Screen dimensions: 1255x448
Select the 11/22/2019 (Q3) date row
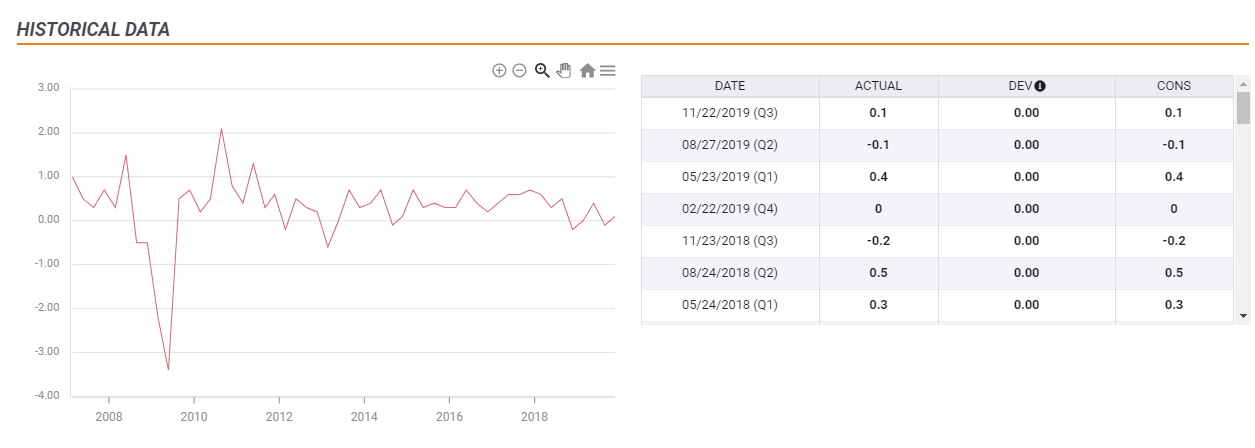click(x=729, y=113)
